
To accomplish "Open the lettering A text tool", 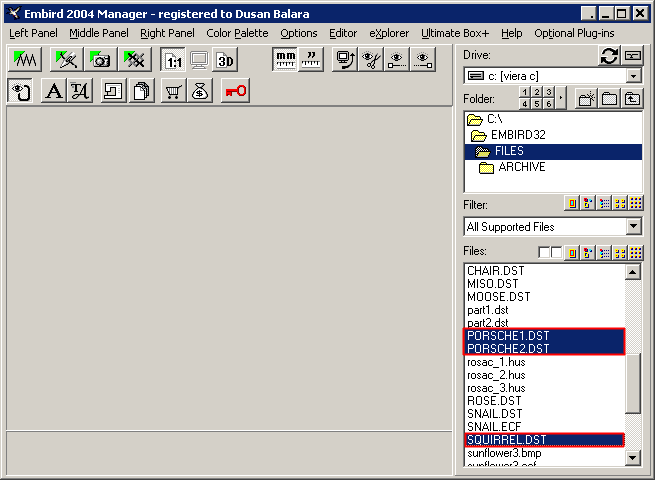I will [54, 91].
